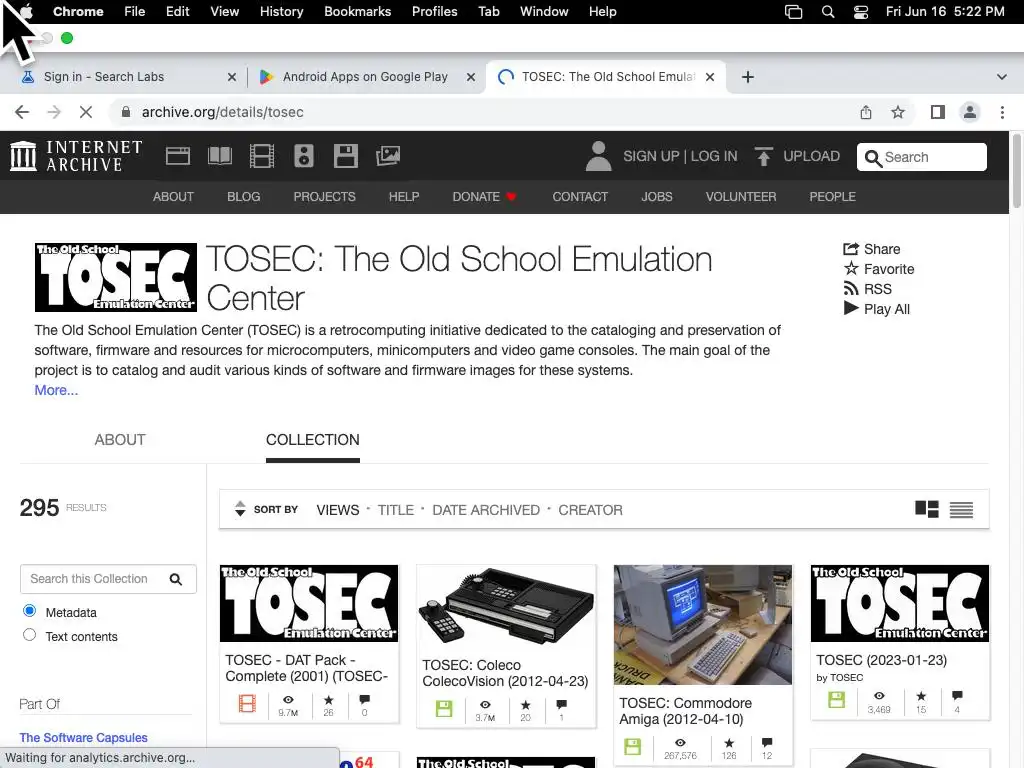Image resolution: width=1024 pixels, height=768 pixels.
Task: Open Chrome profile avatar
Action: (970, 112)
